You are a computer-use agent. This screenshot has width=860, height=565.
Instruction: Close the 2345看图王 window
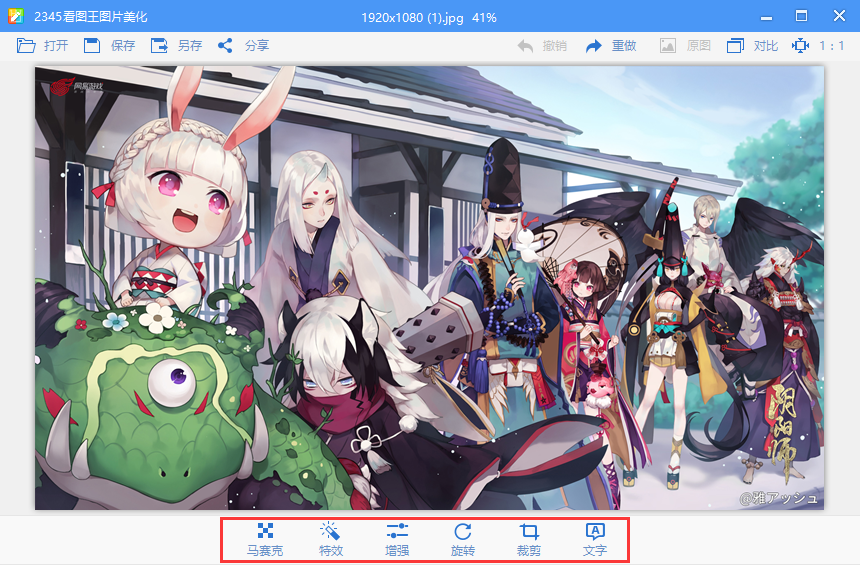[839, 17]
